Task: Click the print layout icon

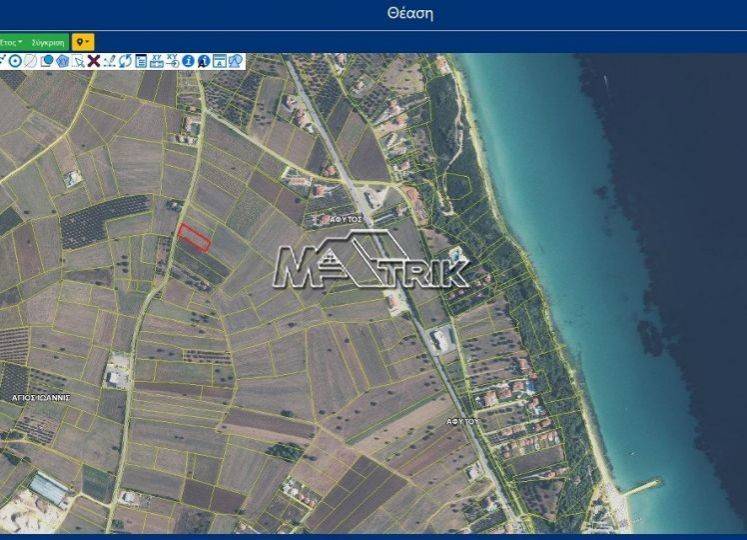Action: pos(219,61)
